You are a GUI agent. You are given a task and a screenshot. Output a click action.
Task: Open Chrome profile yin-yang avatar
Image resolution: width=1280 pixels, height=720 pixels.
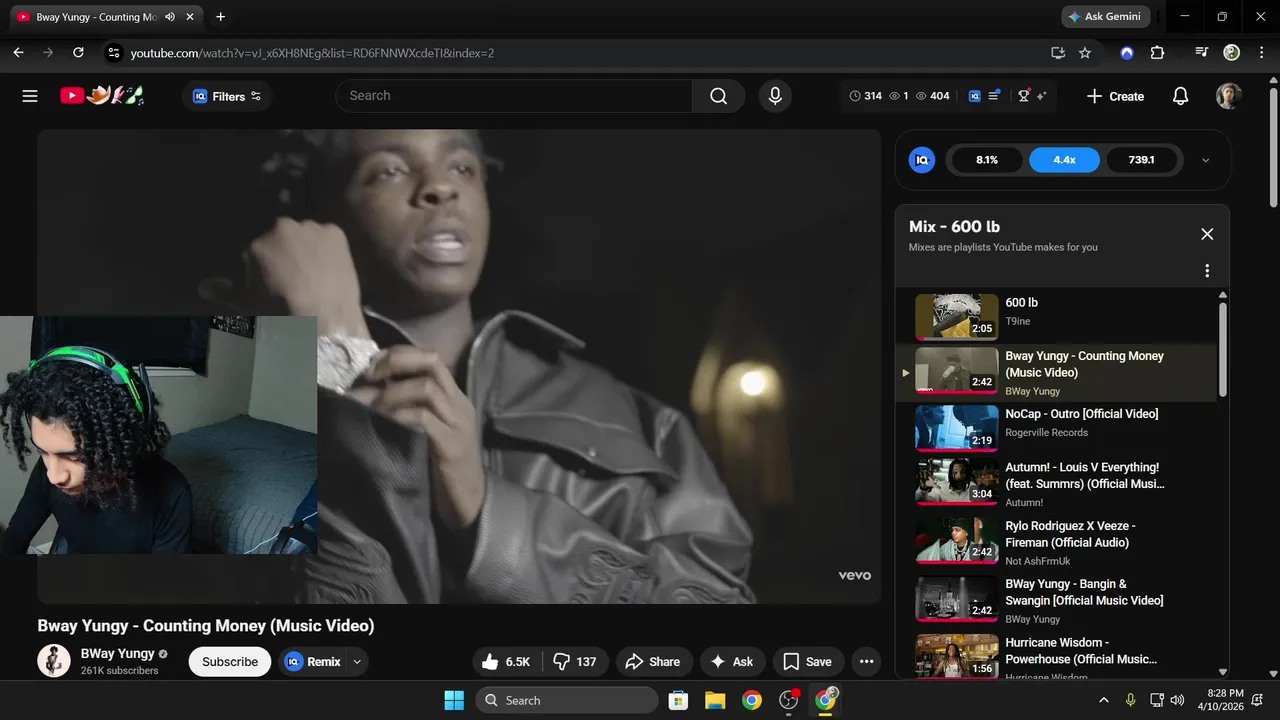[1232, 53]
